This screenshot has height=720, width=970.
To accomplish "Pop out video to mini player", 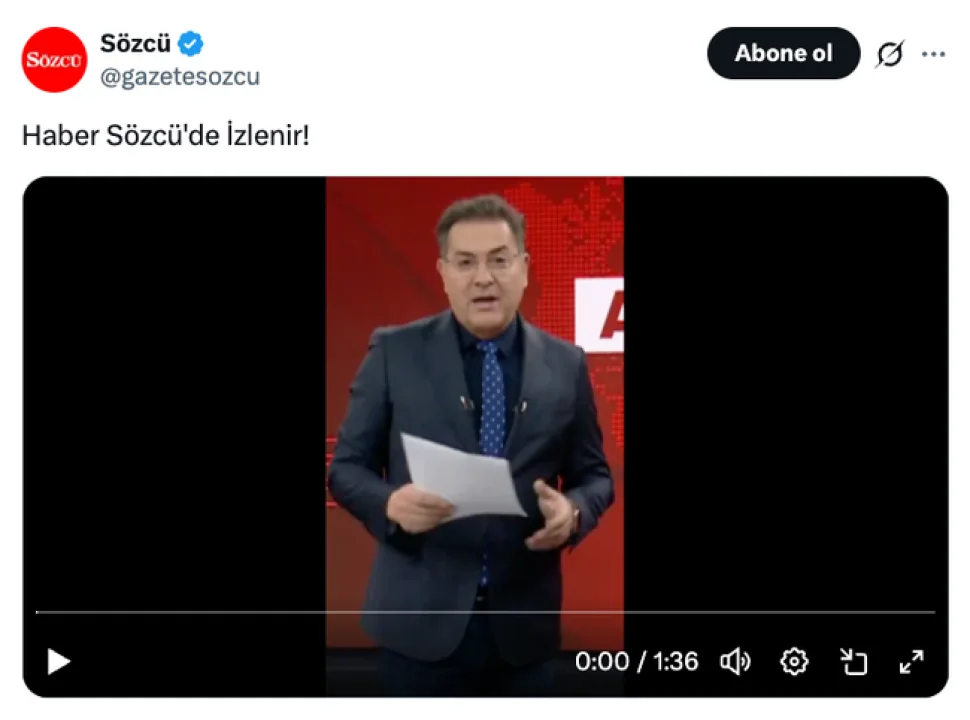I will tap(853, 661).
